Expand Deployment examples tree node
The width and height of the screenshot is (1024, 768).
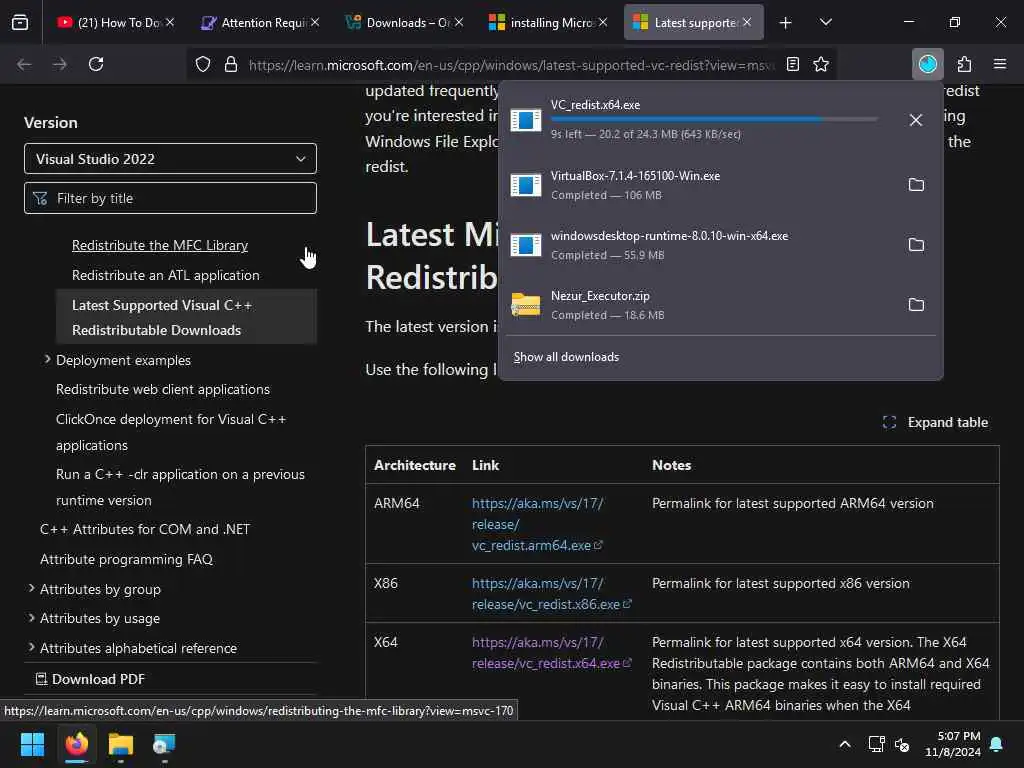tap(47, 359)
